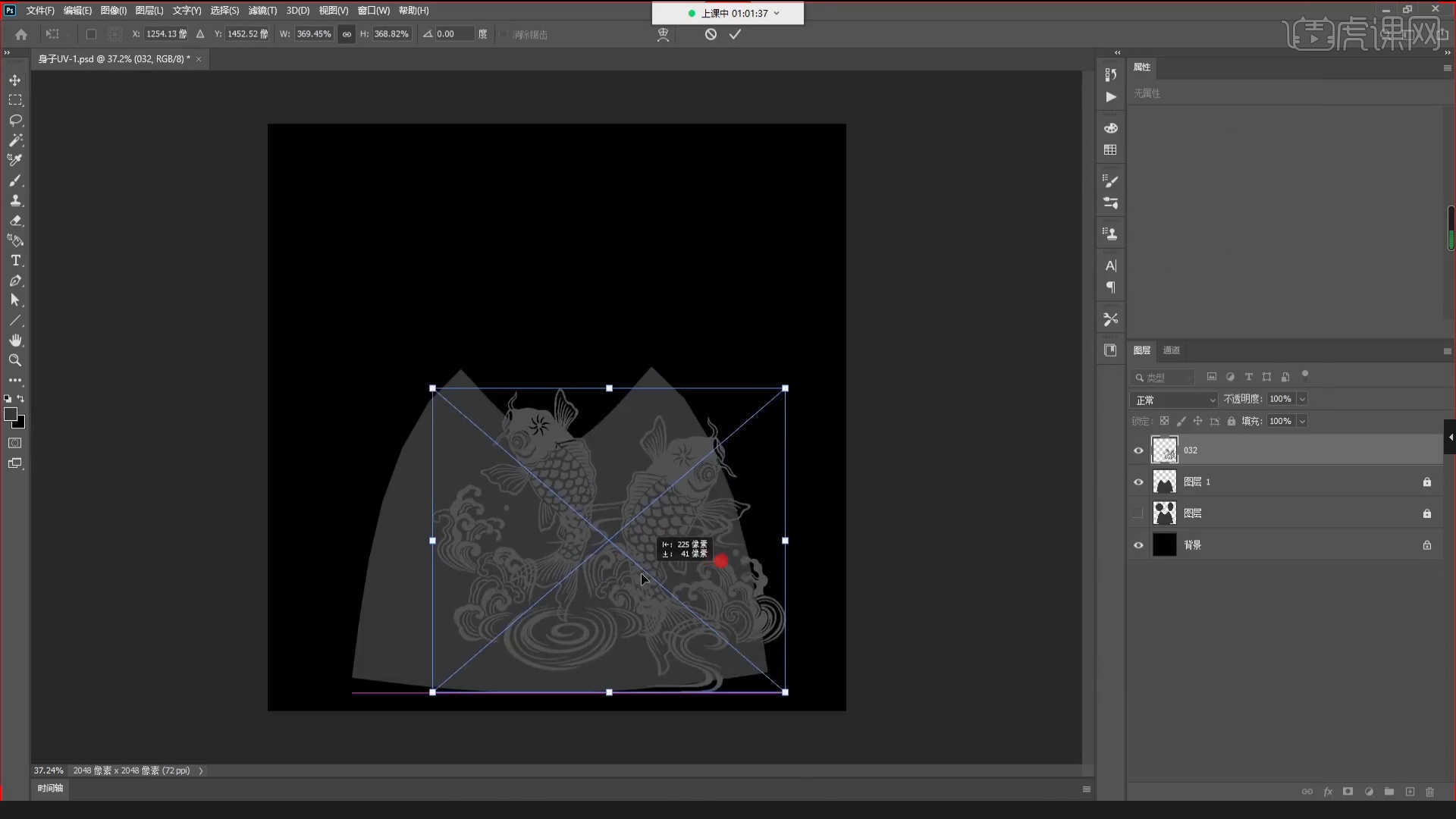Open the 文件 menu

tap(40, 11)
